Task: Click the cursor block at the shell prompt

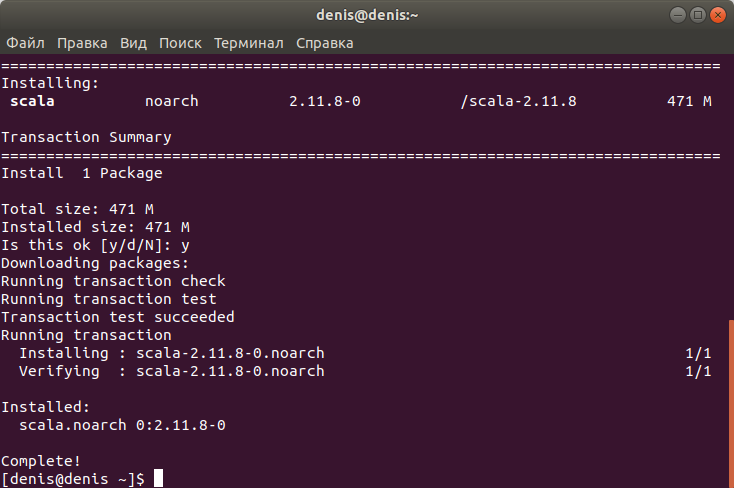Action: coord(159,478)
